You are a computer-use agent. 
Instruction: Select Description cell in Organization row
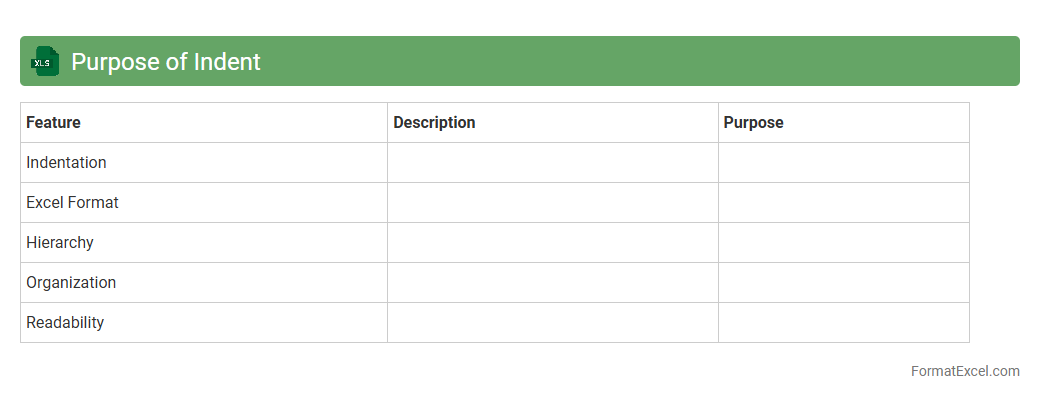552,282
